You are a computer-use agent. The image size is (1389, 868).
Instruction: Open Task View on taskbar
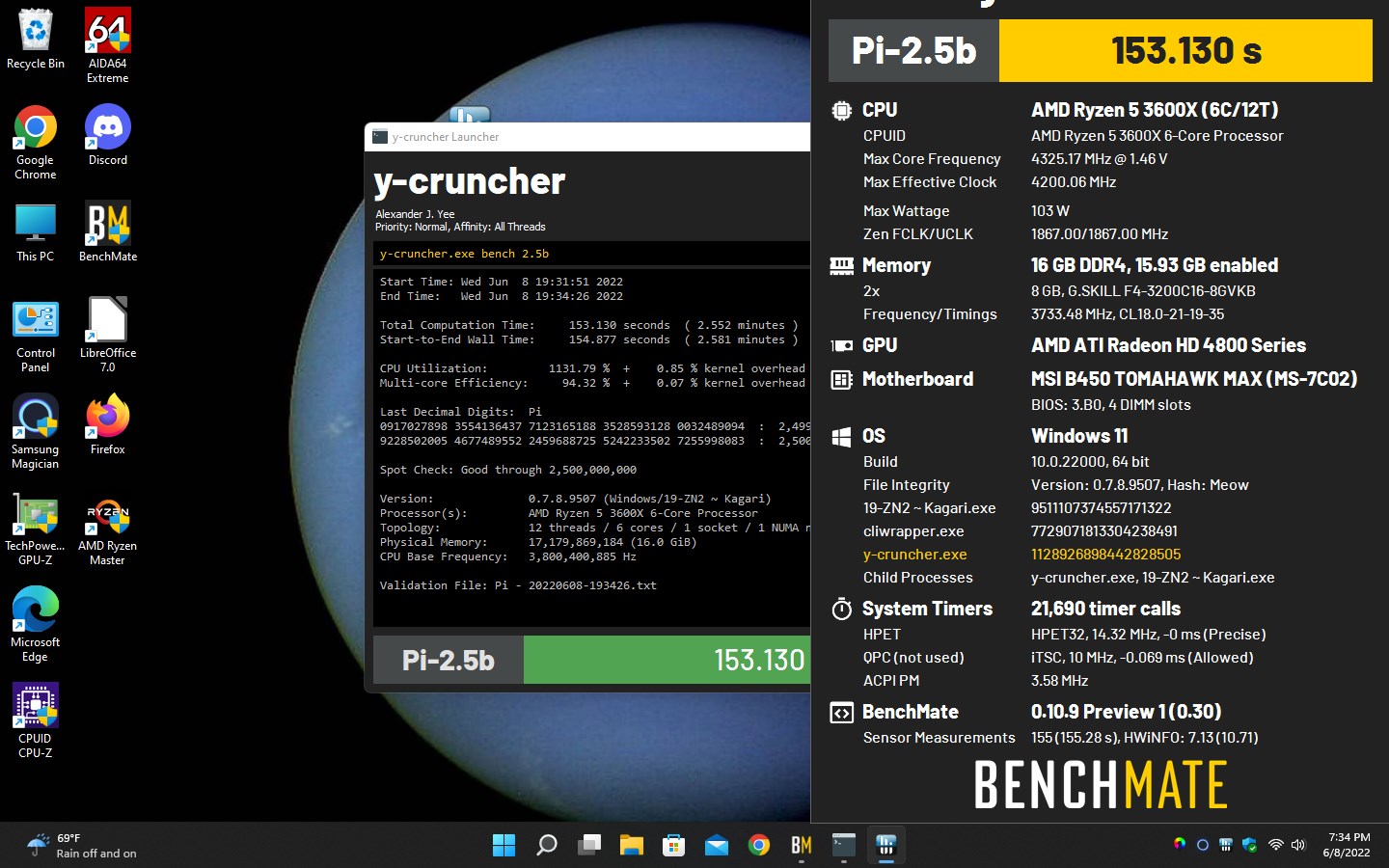588,846
